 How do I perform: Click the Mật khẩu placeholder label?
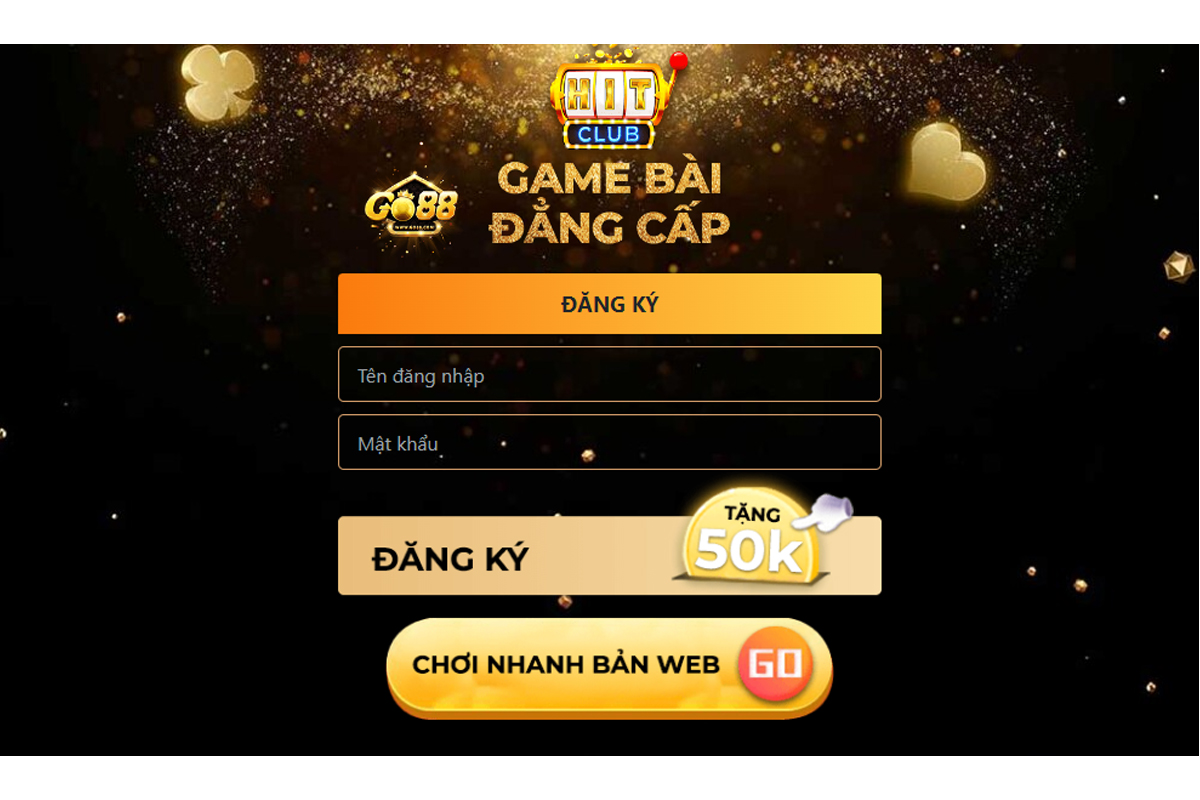coord(398,444)
